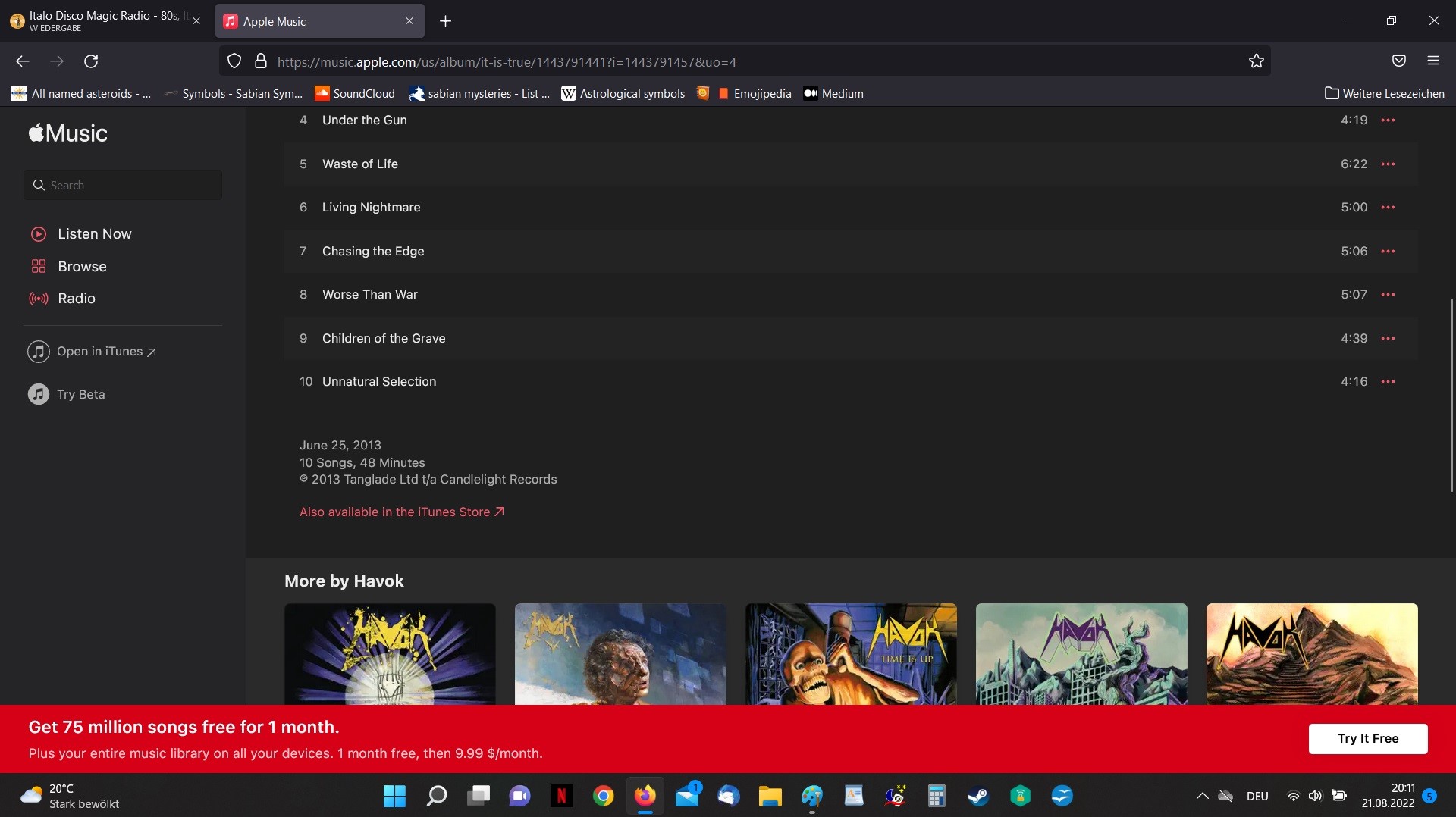Click the Save to Pocket icon
Image resolution: width=1456 pixels, height=817 pixels.
click(x=1398, y=61)
